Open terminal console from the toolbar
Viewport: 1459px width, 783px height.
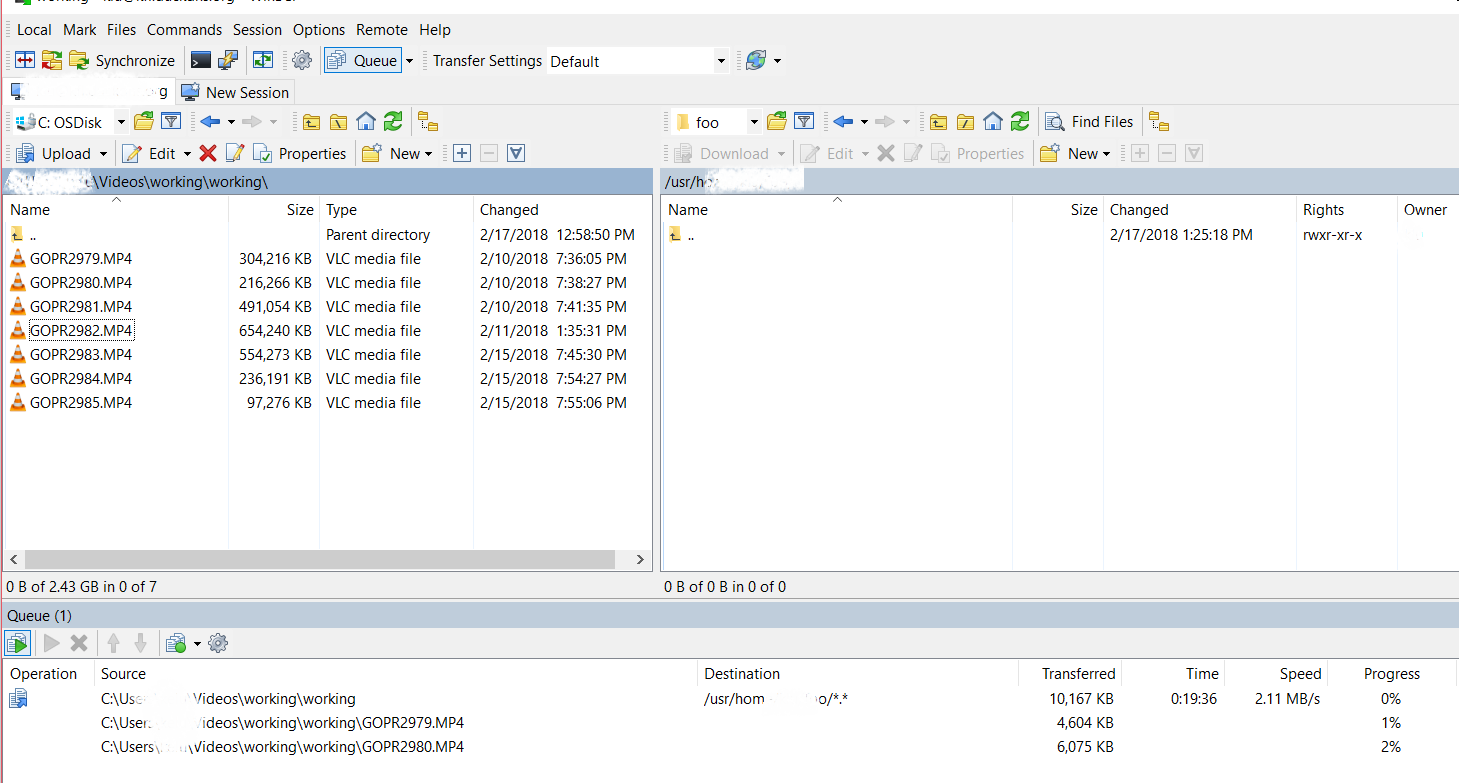tap(201, 61)
